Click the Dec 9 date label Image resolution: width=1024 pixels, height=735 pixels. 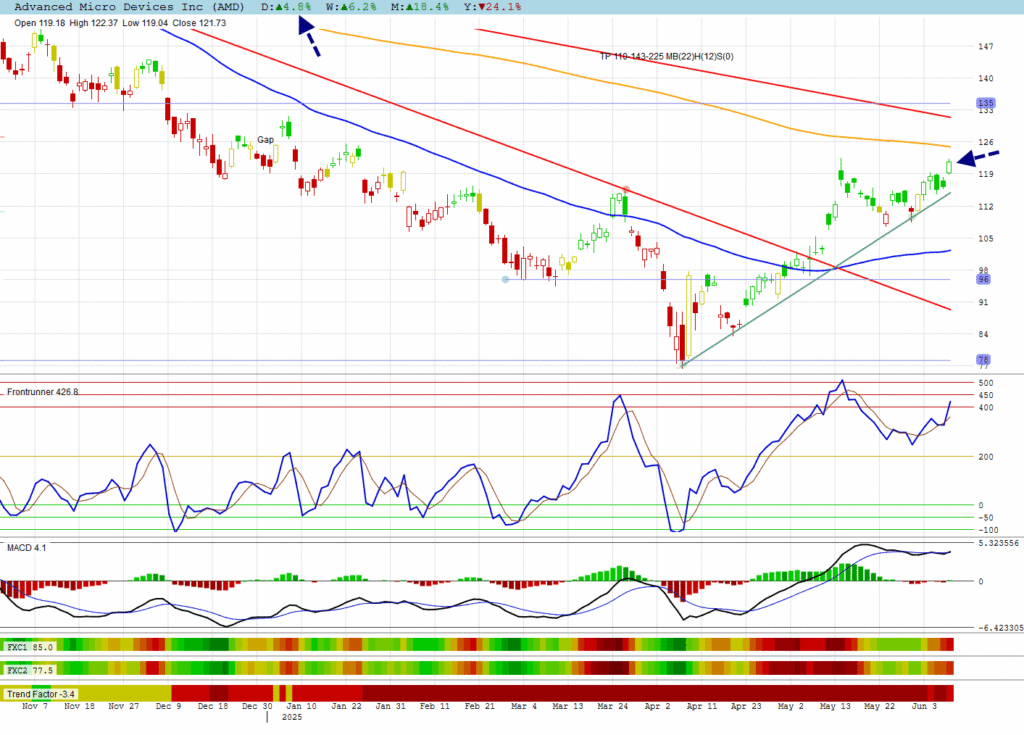(x=168, y=706)
